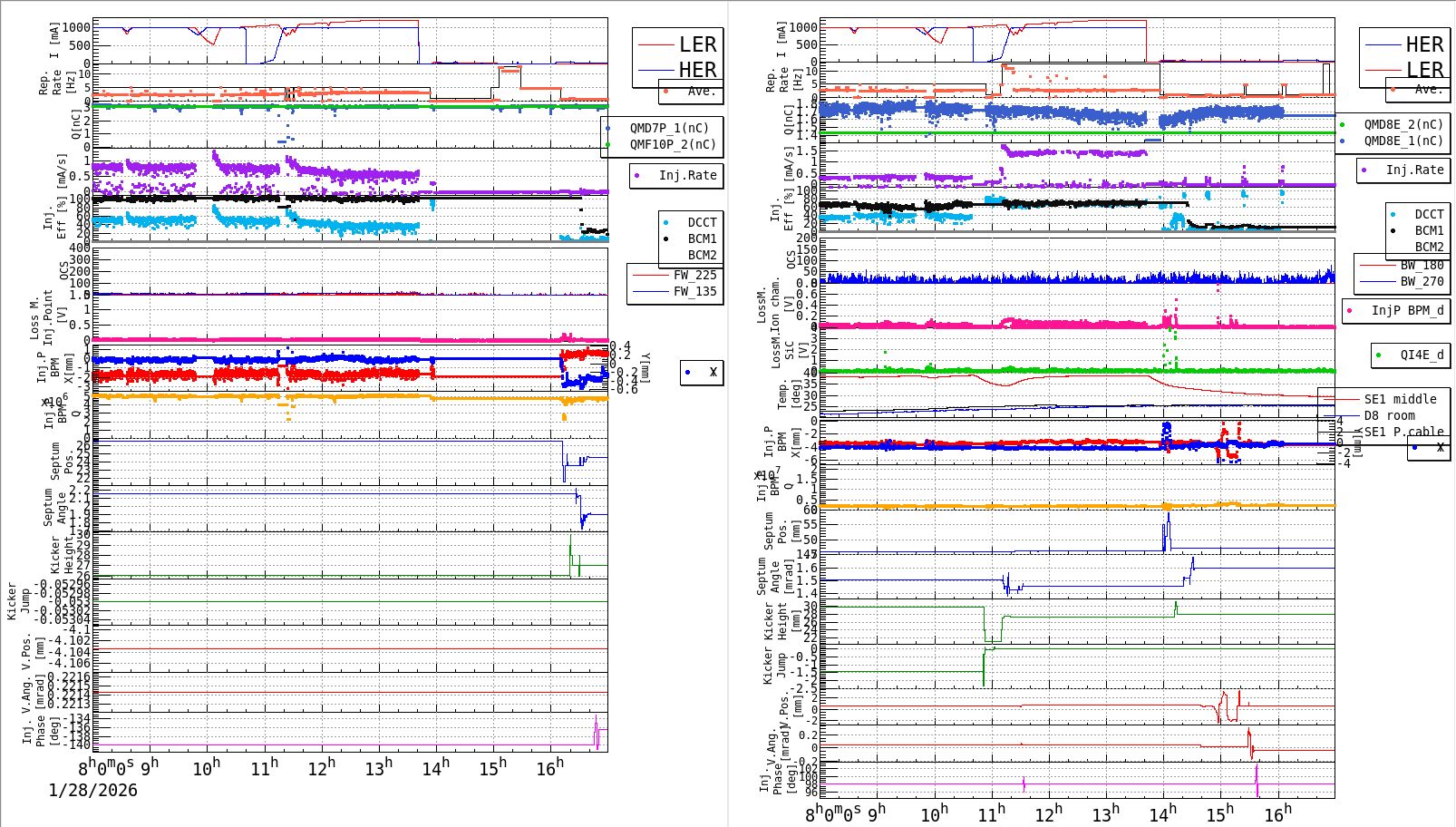Click the green marker beside QMF10P_2(nC)
The image size is (1456, 827).
607,144
